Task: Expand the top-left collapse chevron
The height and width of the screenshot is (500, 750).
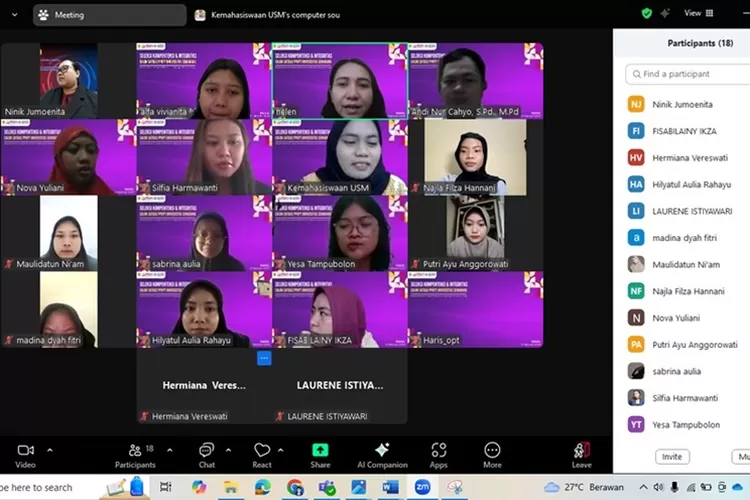Action: click(x=15, y=15)
